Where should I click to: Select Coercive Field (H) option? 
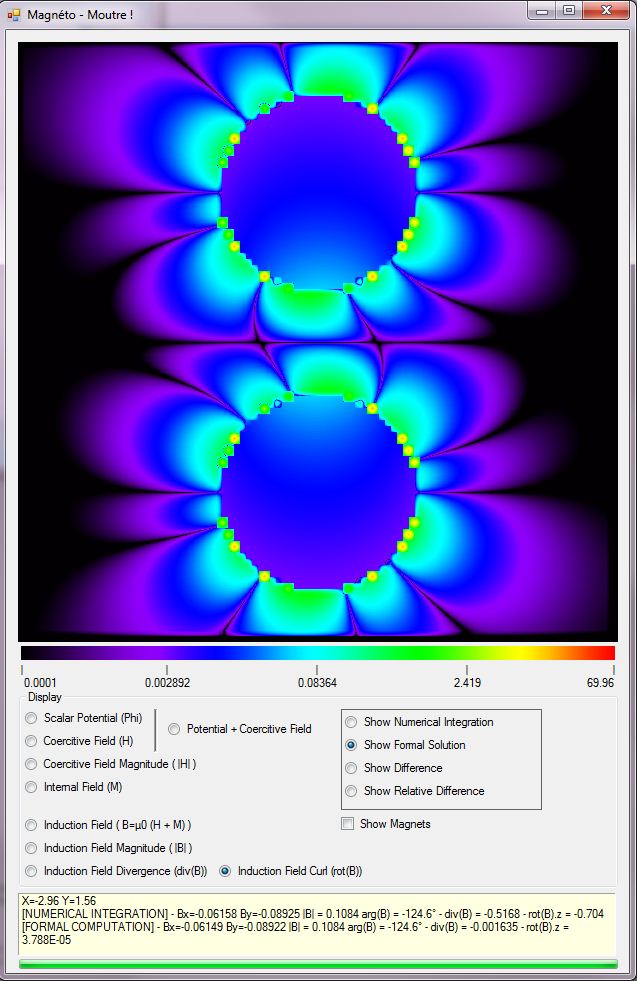32,741
